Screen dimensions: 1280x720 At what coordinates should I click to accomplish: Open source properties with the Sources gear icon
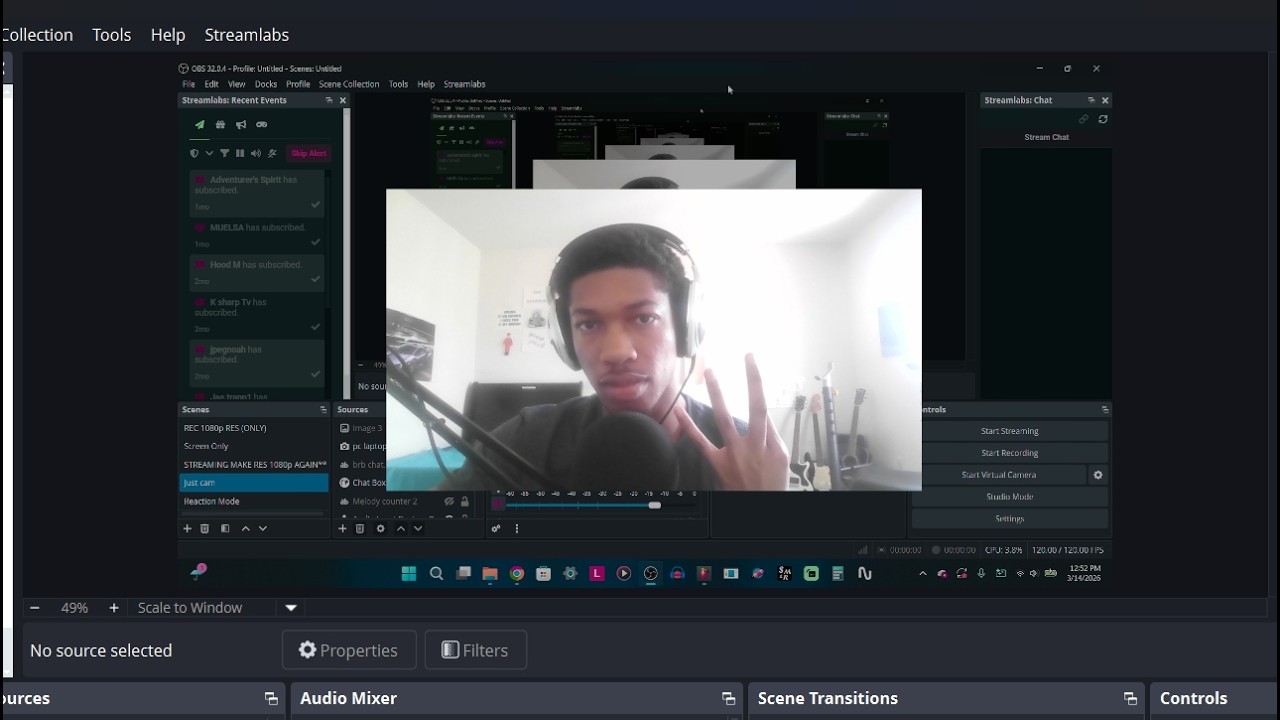380,528
